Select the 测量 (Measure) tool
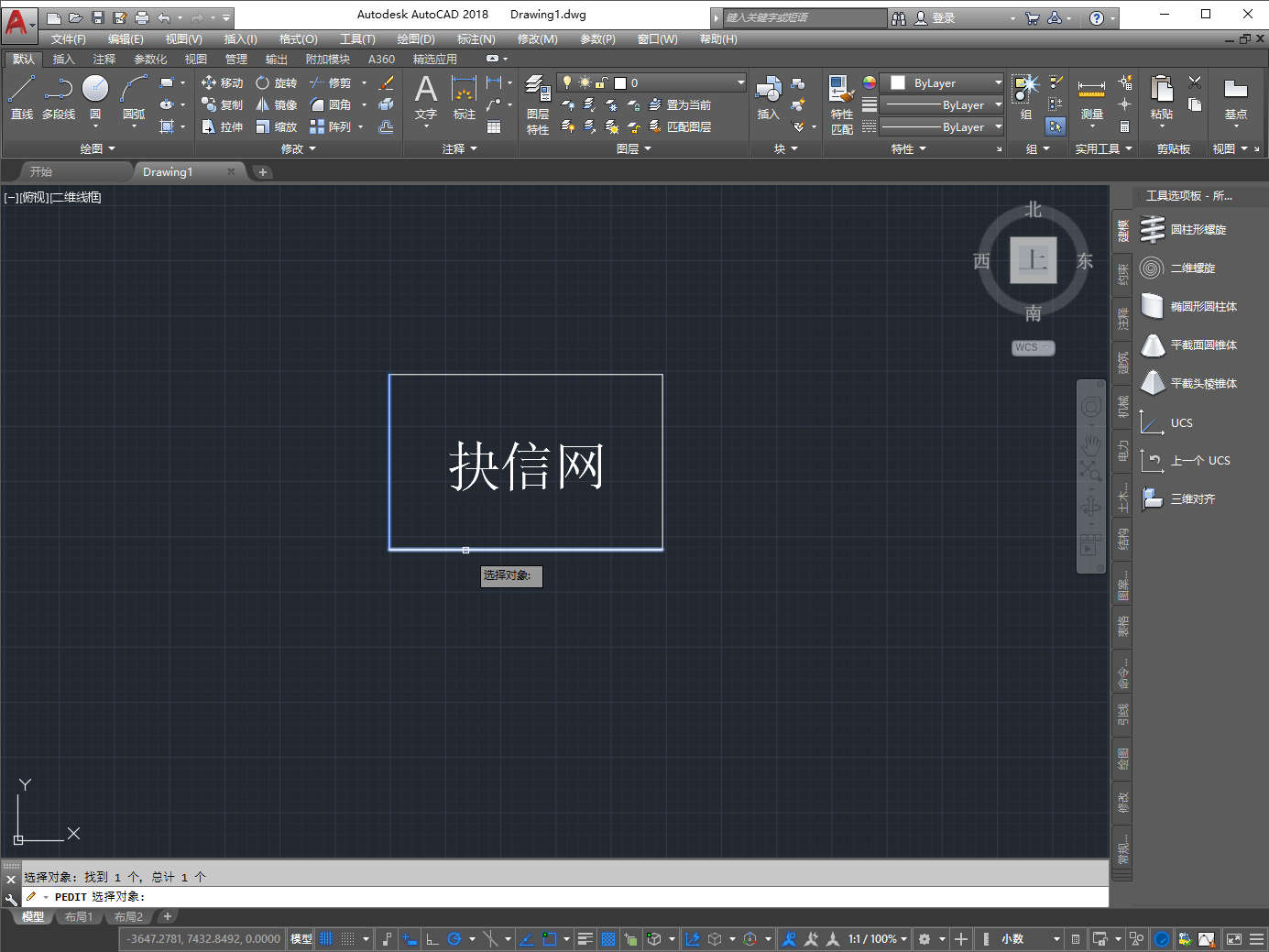Viewport: 1269px width, 952px height. (1091, 97)
